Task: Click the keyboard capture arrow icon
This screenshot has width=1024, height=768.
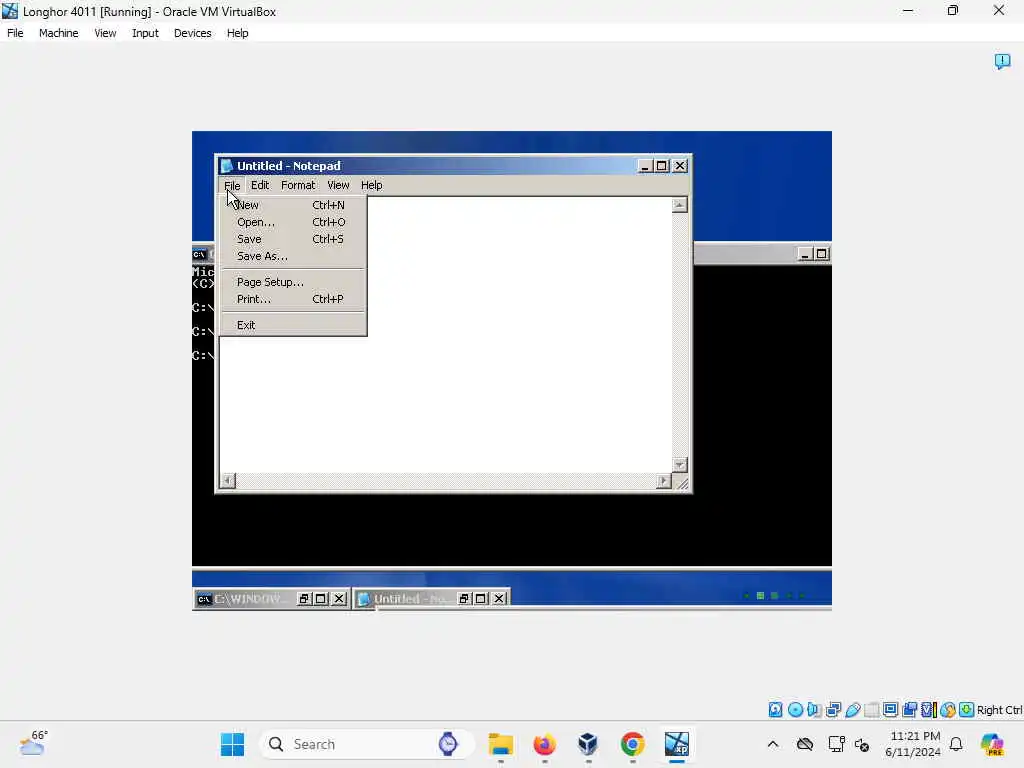Action: 967,709
